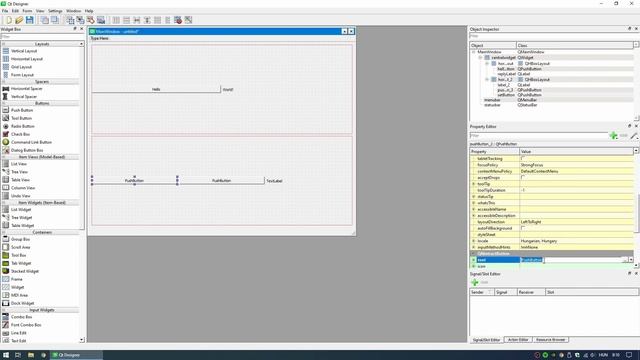This screenshot has height=360, width=640.
Task: Select the Edit Widgets mode icon
Action: pyautogui.click(x=70, y=20)
